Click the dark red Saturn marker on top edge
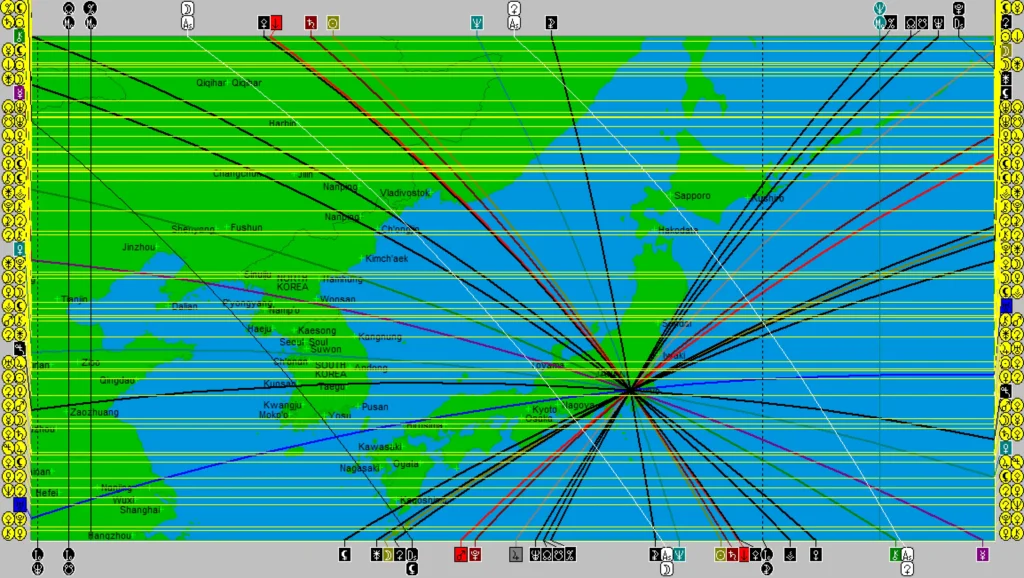 311,24
